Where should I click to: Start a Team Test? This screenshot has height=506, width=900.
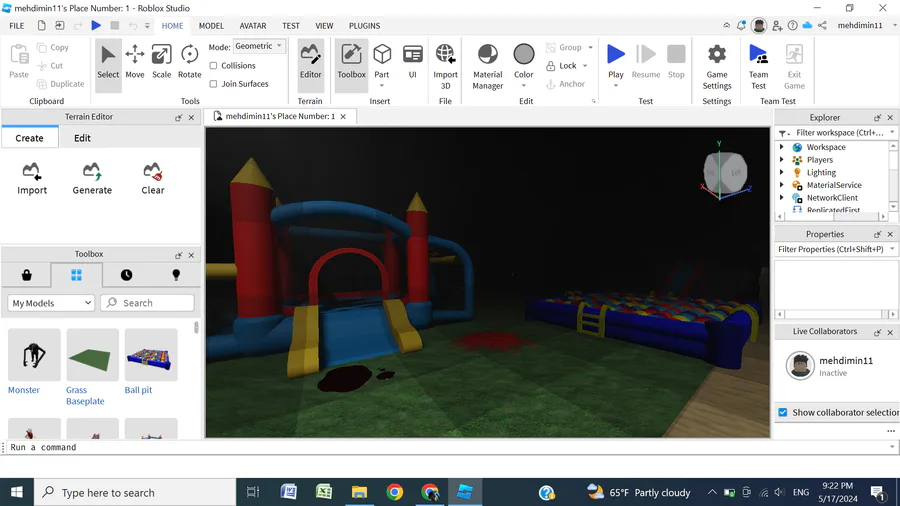758,67
